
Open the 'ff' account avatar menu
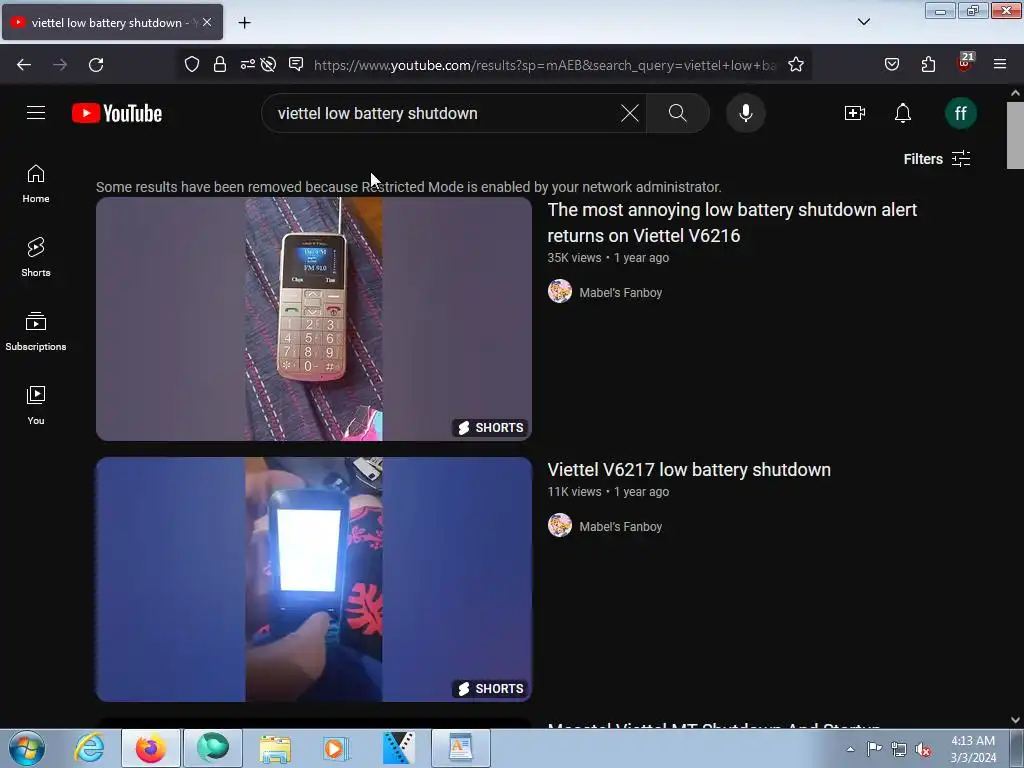961,113
